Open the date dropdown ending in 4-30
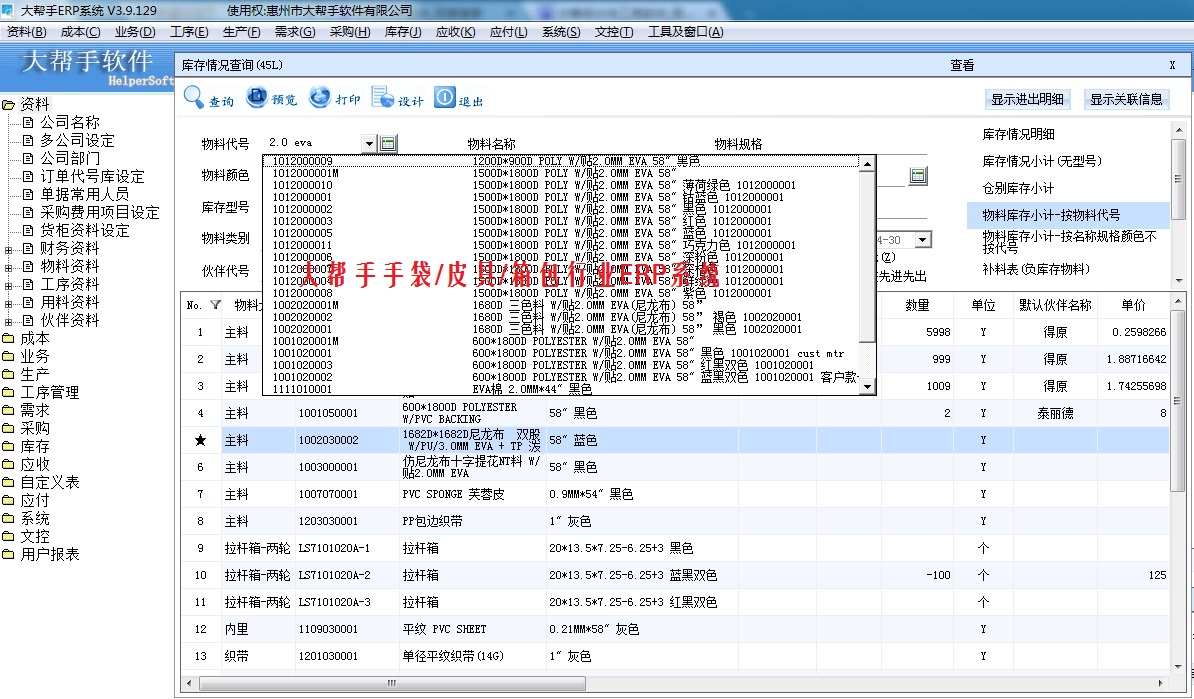 click(923, 240)
